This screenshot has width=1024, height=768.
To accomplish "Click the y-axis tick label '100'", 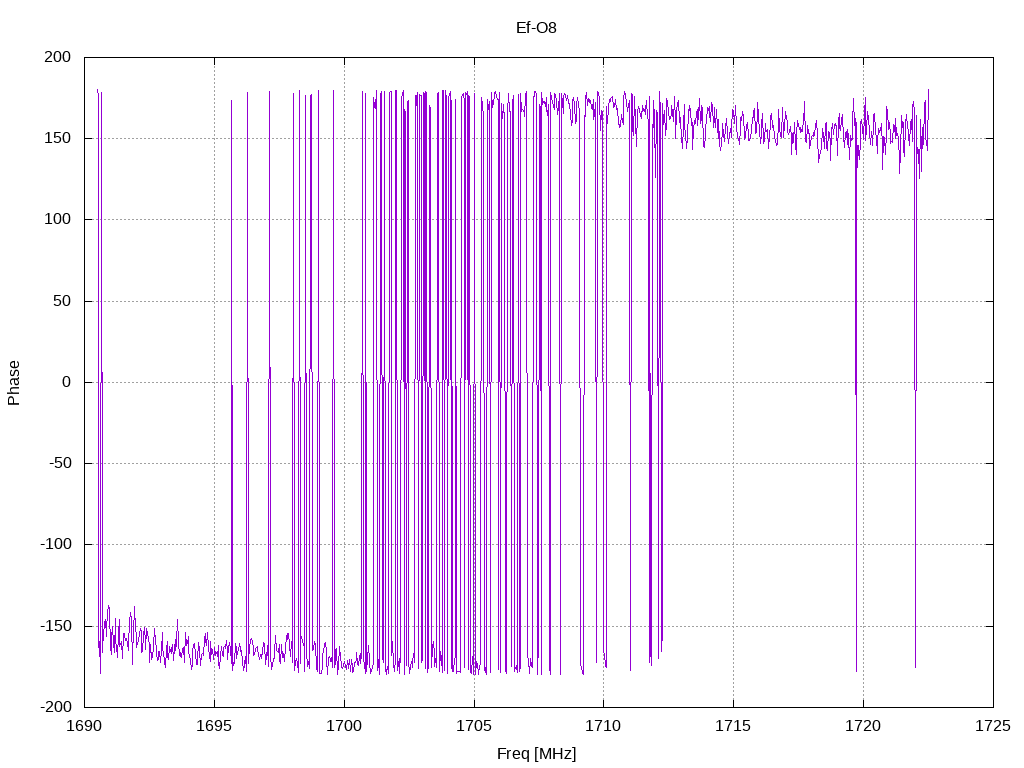I will pos(57,219).
